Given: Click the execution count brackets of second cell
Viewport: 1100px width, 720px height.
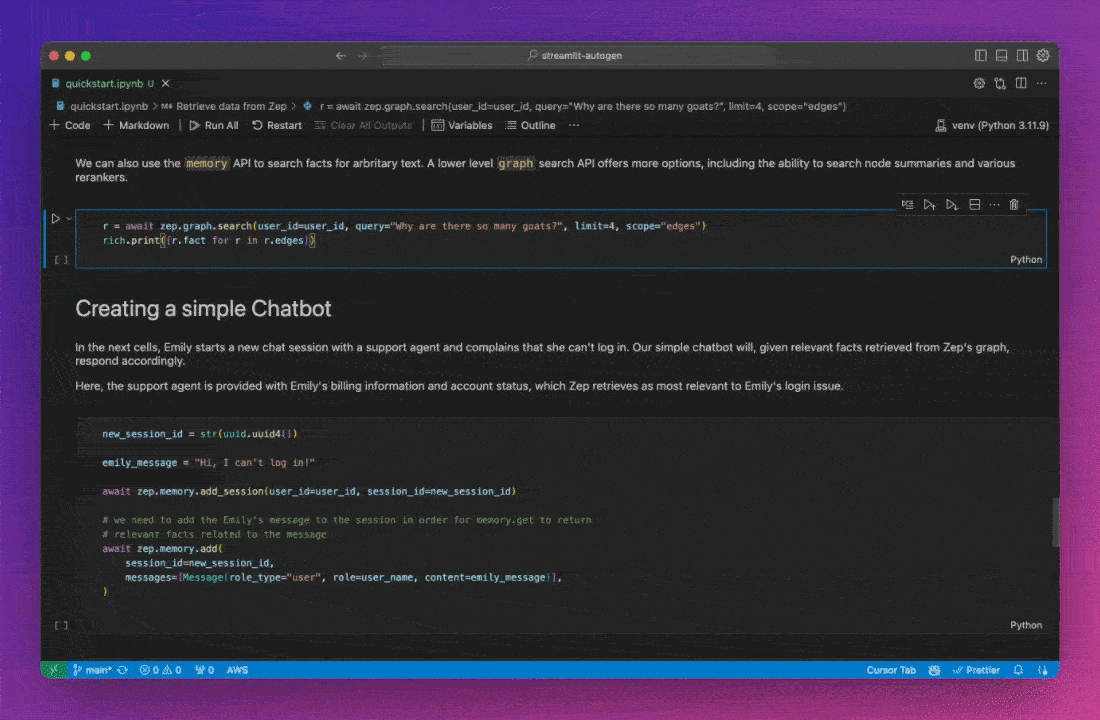Looking at the screenshot, I should coord(61,625).
